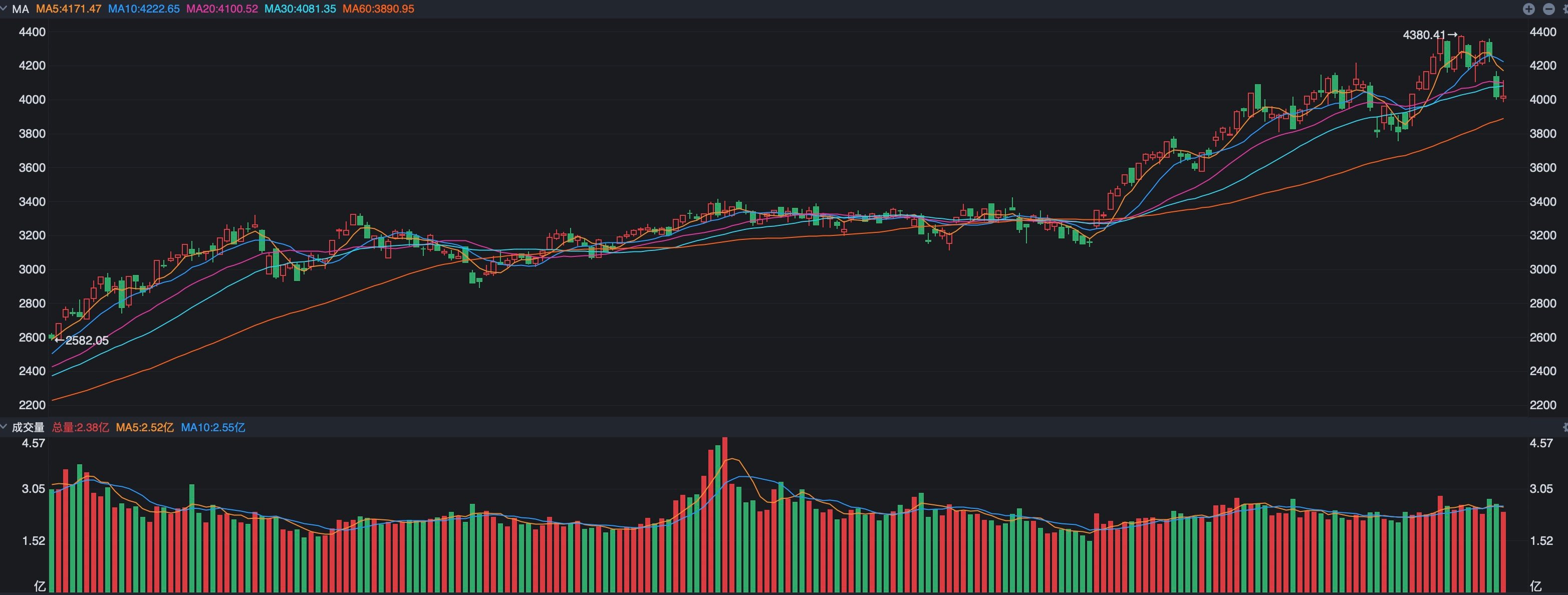Collapse the MA indicator panel chevron
This screenshot has width=1568, height=595.
click(x=4, y=8)
